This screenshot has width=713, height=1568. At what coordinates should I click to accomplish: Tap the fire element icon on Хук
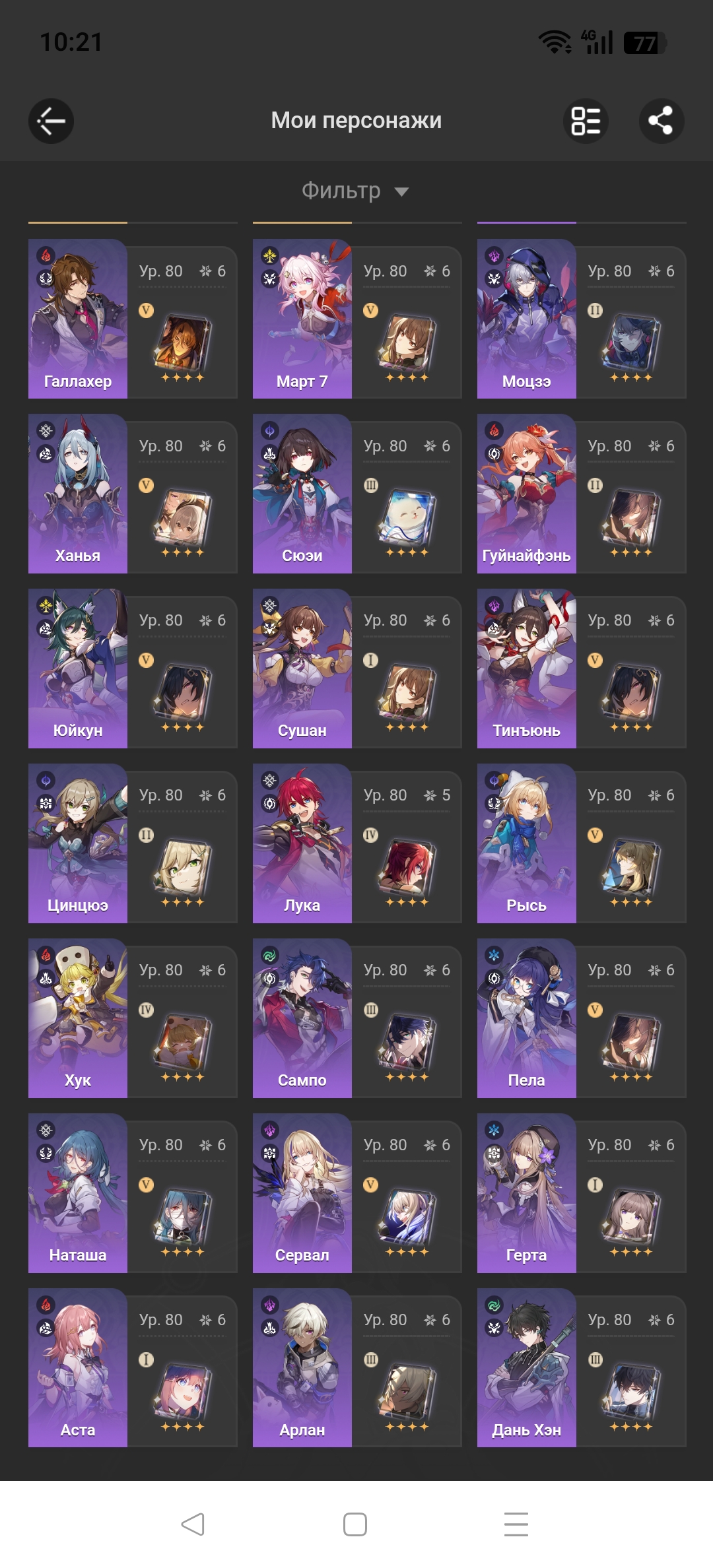pyautogui.click(x=46, y=955)
